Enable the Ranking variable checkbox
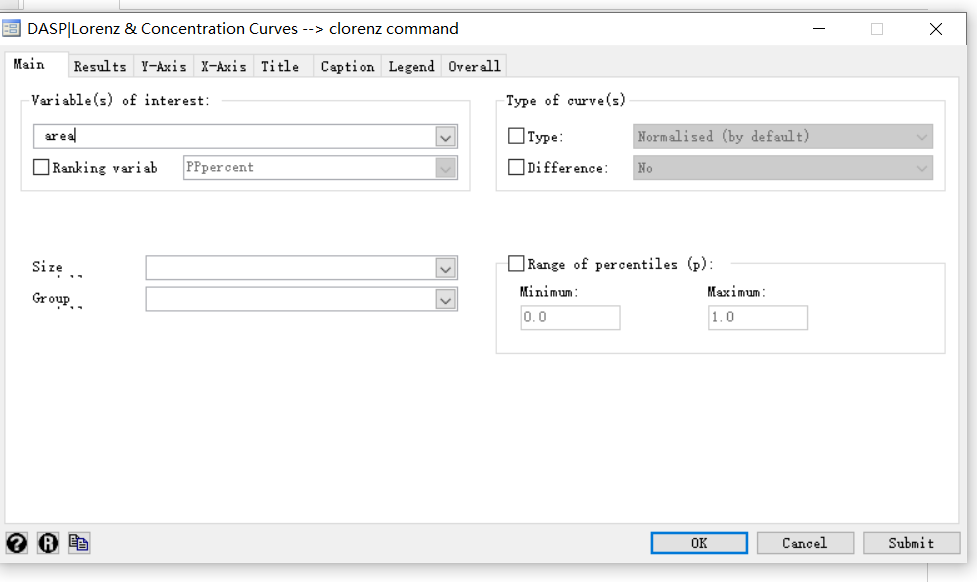977x582 pixels. point(41,168)
